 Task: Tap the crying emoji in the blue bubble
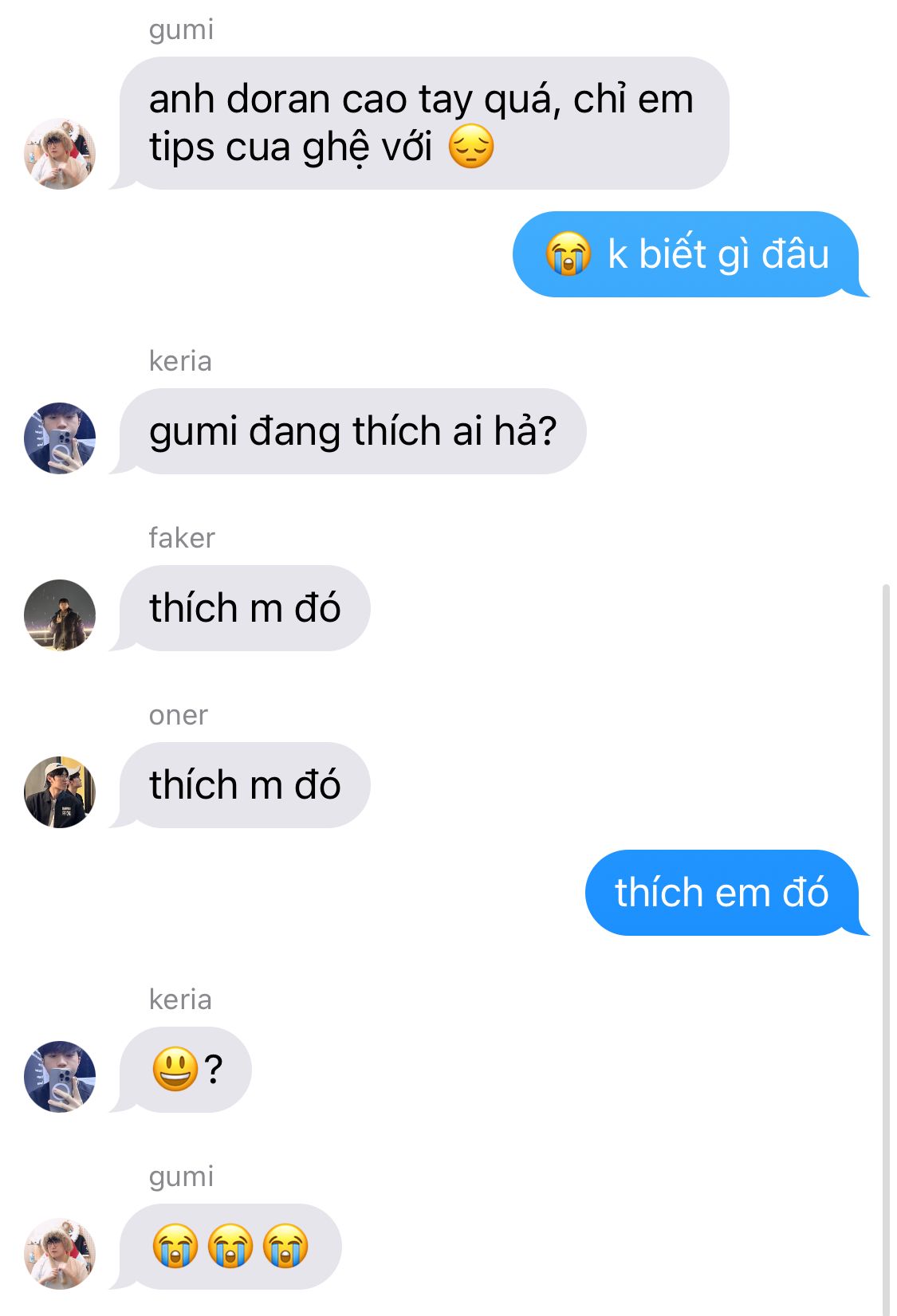(568, 254)
